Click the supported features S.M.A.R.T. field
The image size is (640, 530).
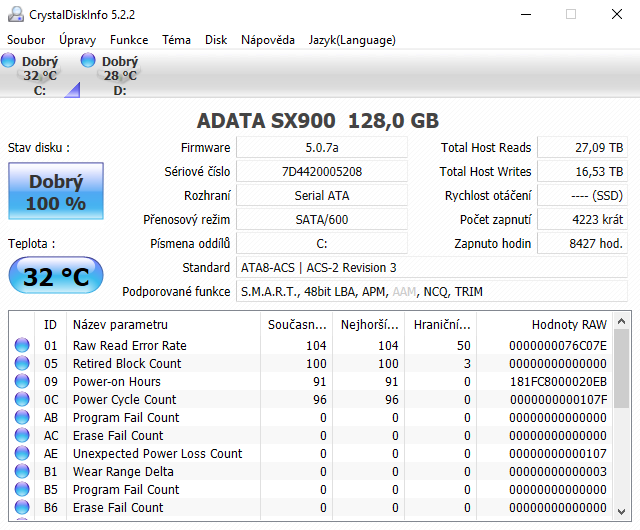[x=432, y=292]
